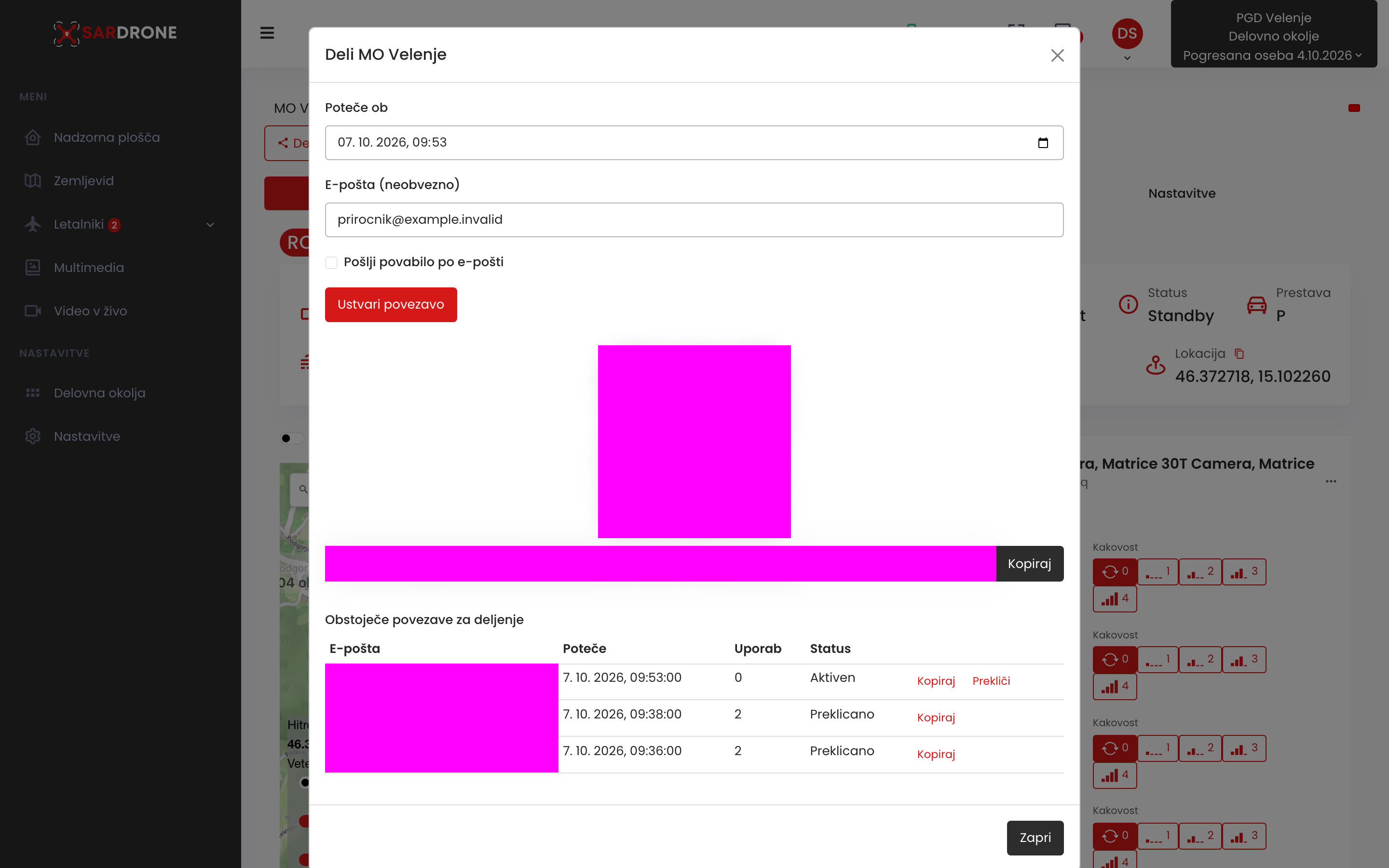Click the Letalniki airplane icon
The image size is (1389, 868).
pos(33,224)
